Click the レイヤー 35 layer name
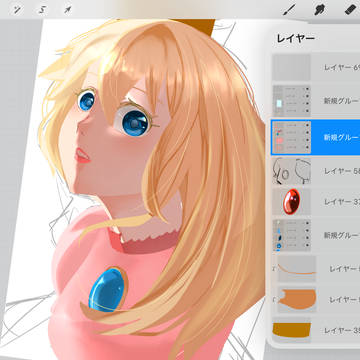The image size is (360, 360). pos(342,330)
